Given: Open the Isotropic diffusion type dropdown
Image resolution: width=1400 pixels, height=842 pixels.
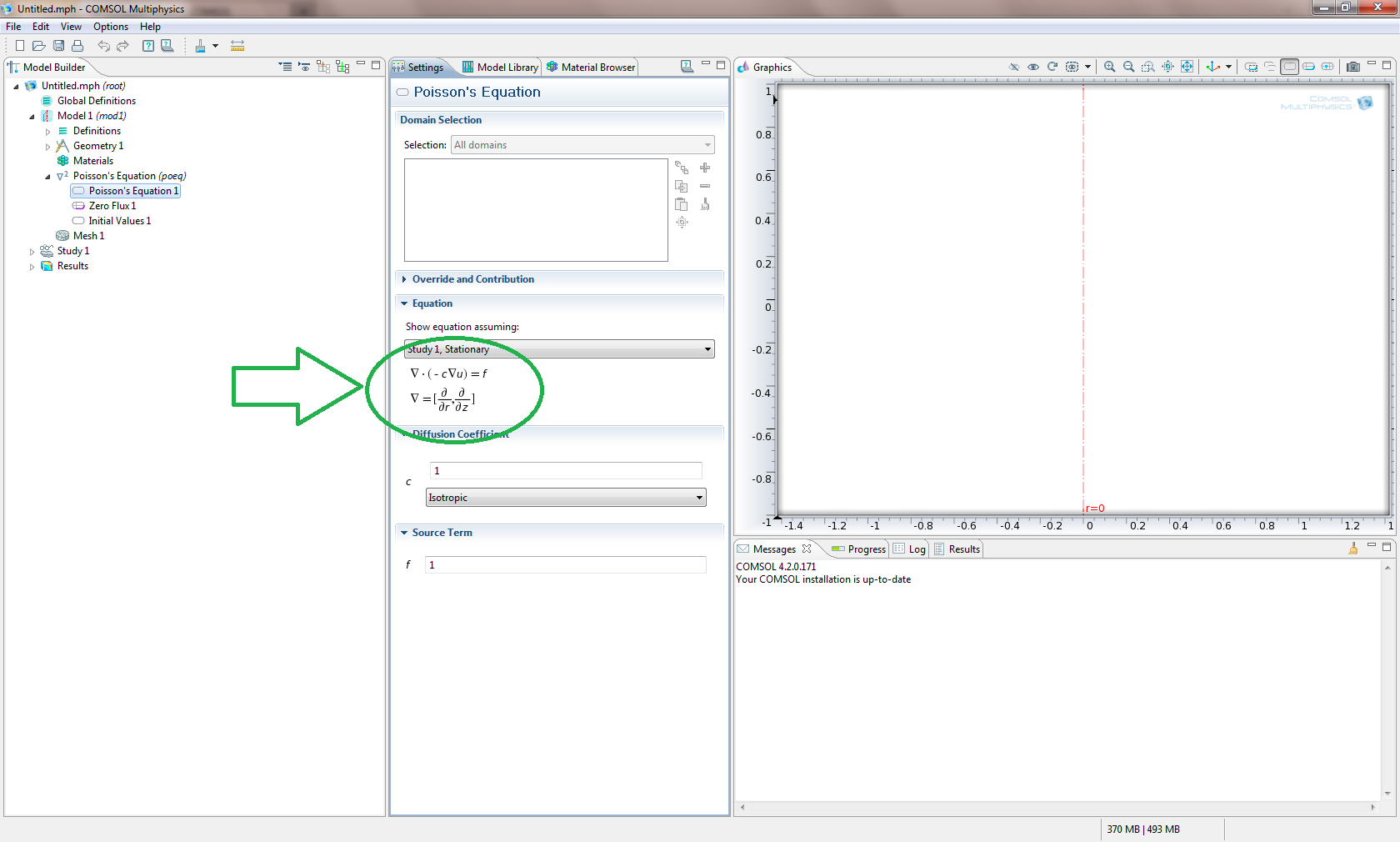Looking at the screenshot, I should [x=566, y=498].
